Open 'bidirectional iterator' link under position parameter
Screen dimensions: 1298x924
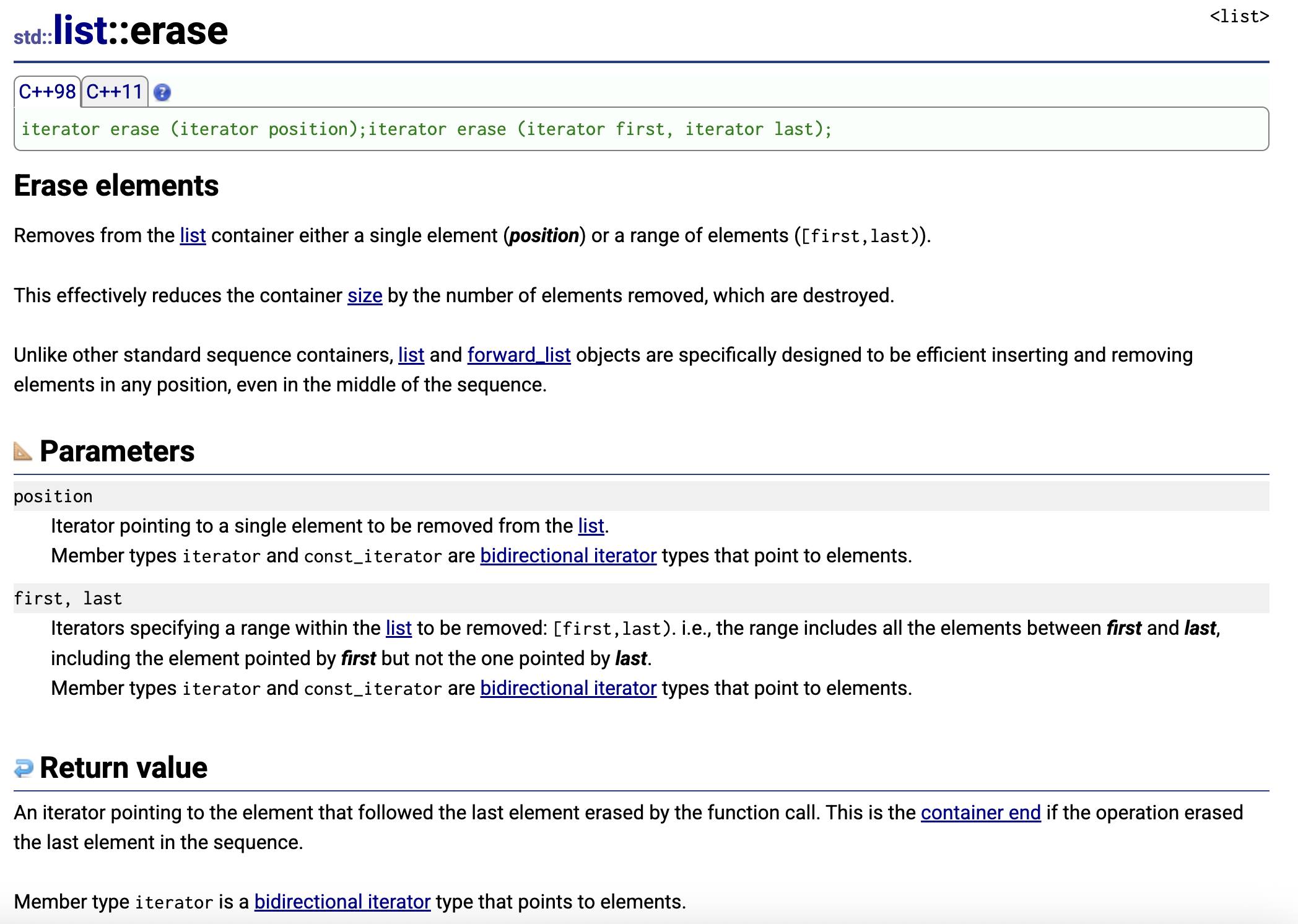[568, 556]
